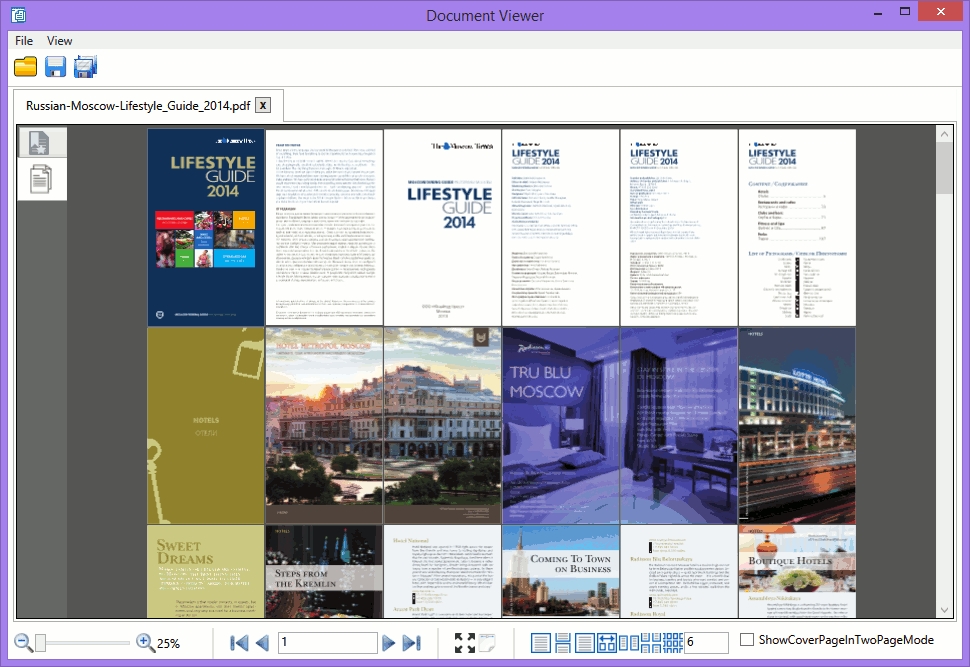Open the File menu
Image resolution: width=970 pixels, height=667 pixels.
click(x=24, y=41)
